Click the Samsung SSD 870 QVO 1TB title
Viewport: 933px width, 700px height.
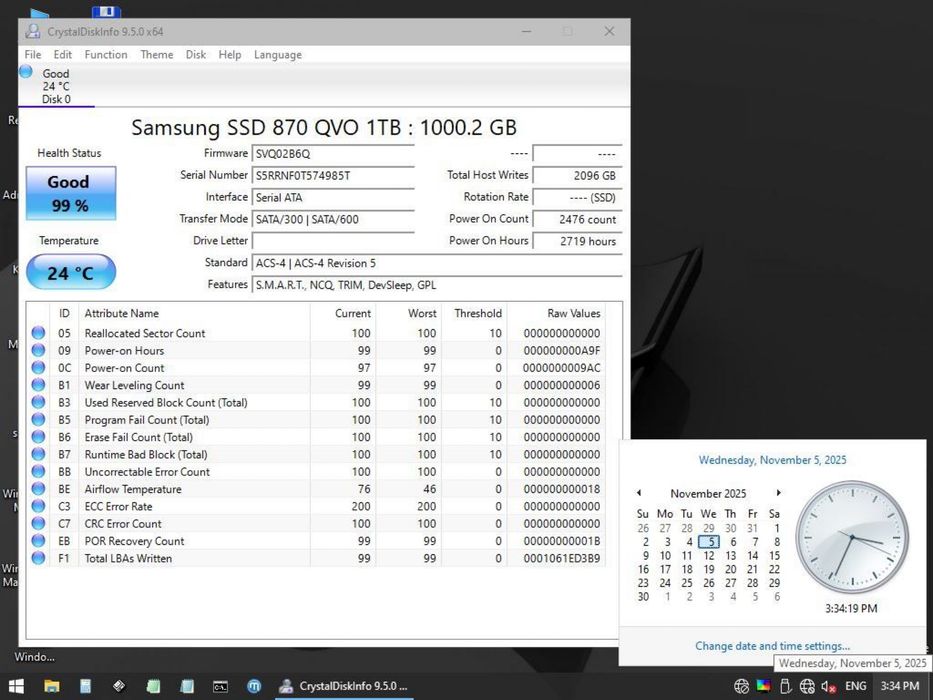(324, 127)
